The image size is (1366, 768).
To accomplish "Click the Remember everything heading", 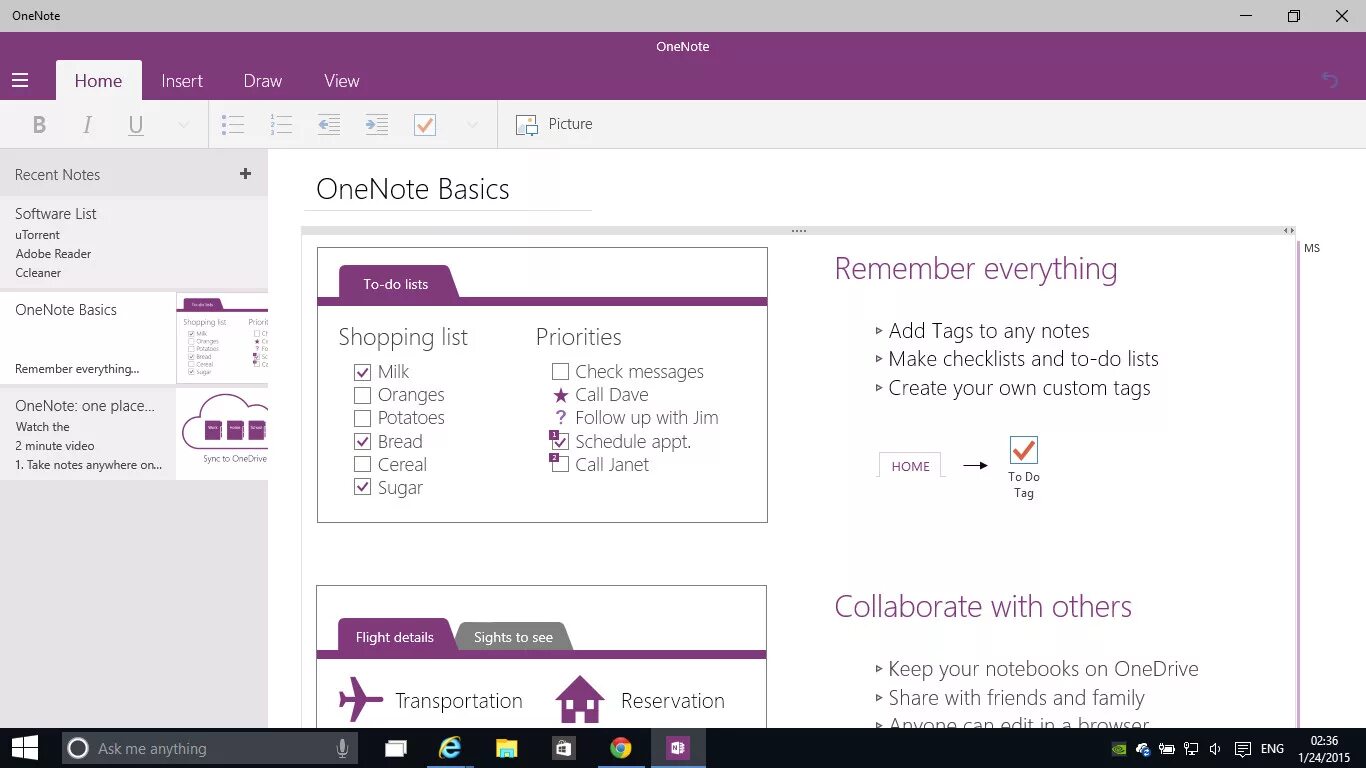I will coord(976,269).
